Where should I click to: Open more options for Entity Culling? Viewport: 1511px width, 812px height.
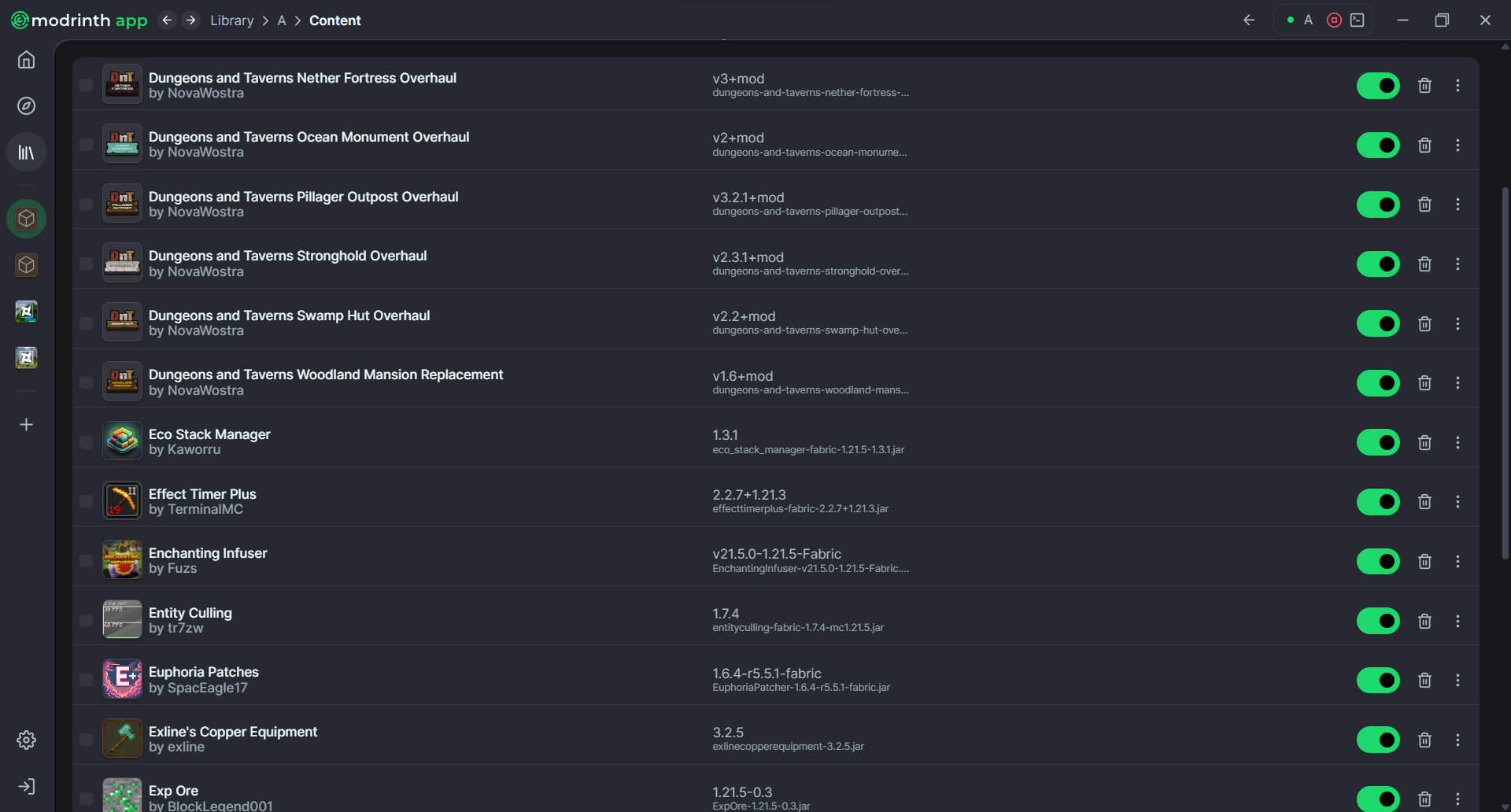(1457, 622)
